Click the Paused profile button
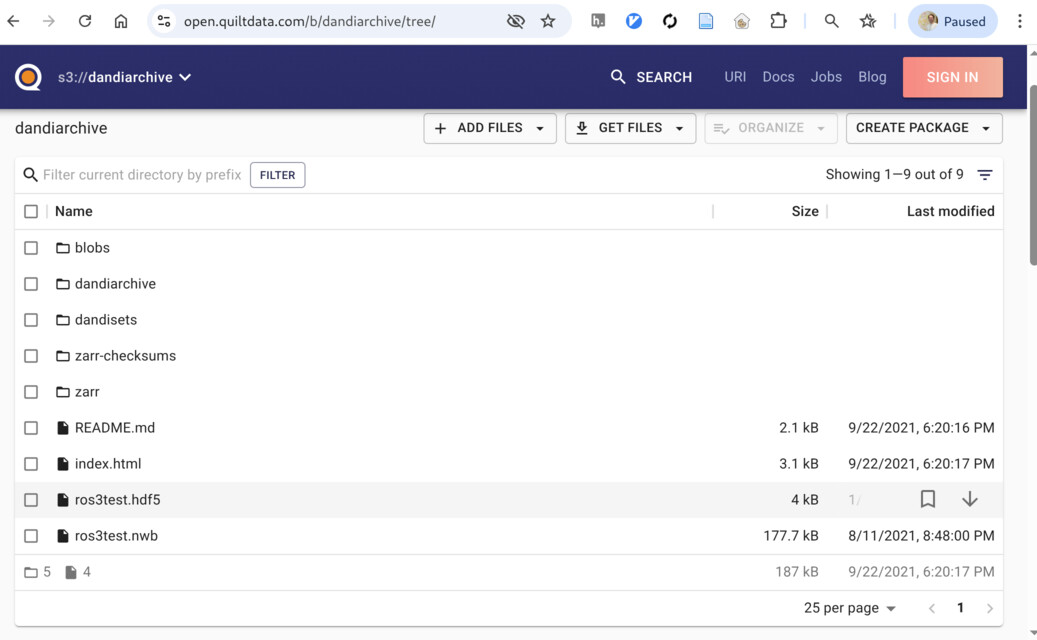The width and height of the screenshot is (1037, 640). click(x=952, y=21)
